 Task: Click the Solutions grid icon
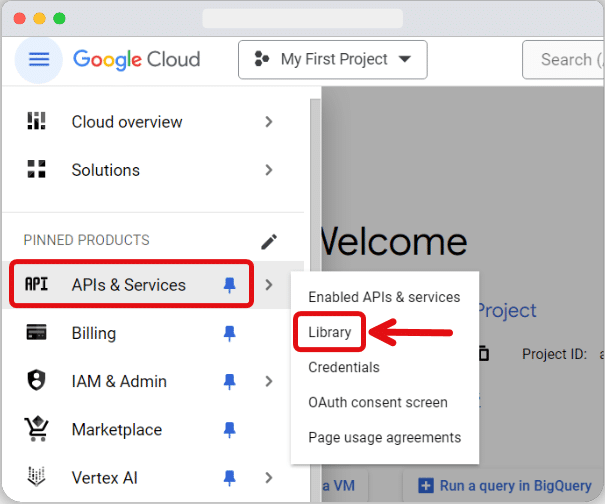36,169
